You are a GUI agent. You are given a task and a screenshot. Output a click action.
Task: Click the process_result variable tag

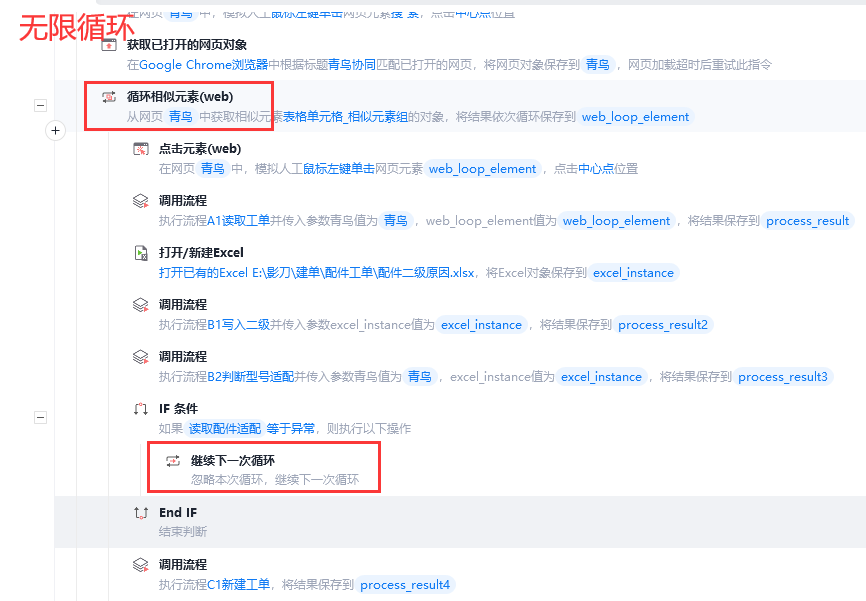[807, 221]
